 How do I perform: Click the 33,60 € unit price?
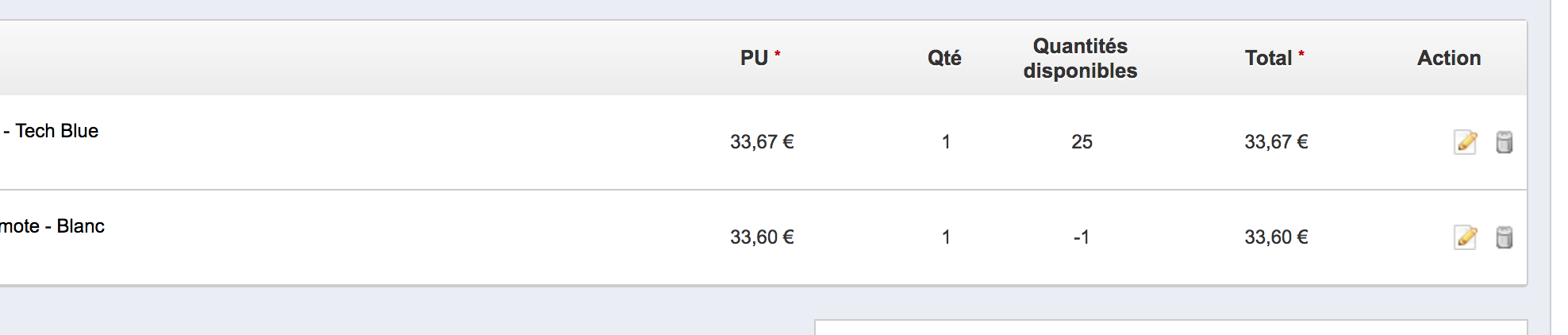(x=762, y=237)
